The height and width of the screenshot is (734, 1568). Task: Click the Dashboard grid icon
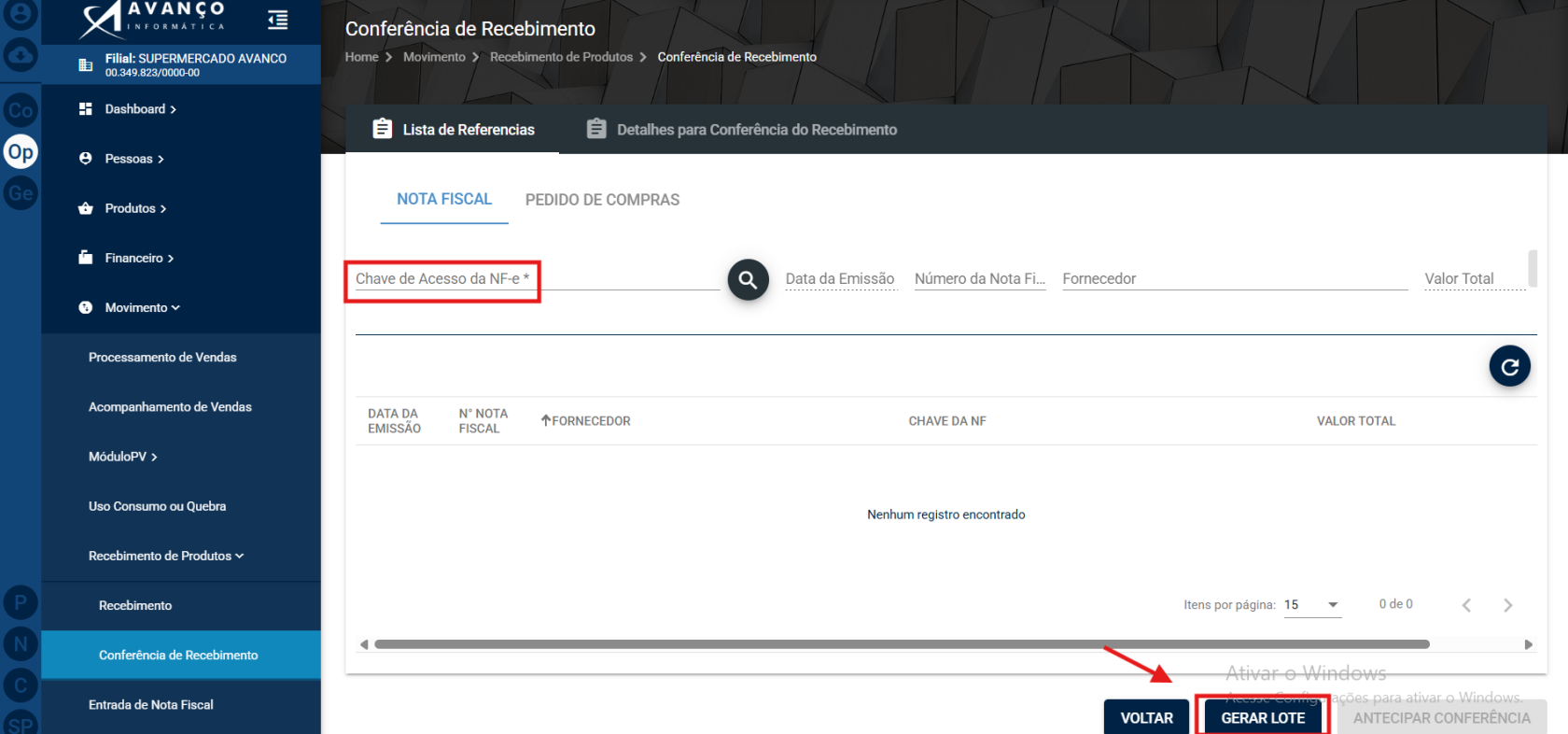click(86, 109)
